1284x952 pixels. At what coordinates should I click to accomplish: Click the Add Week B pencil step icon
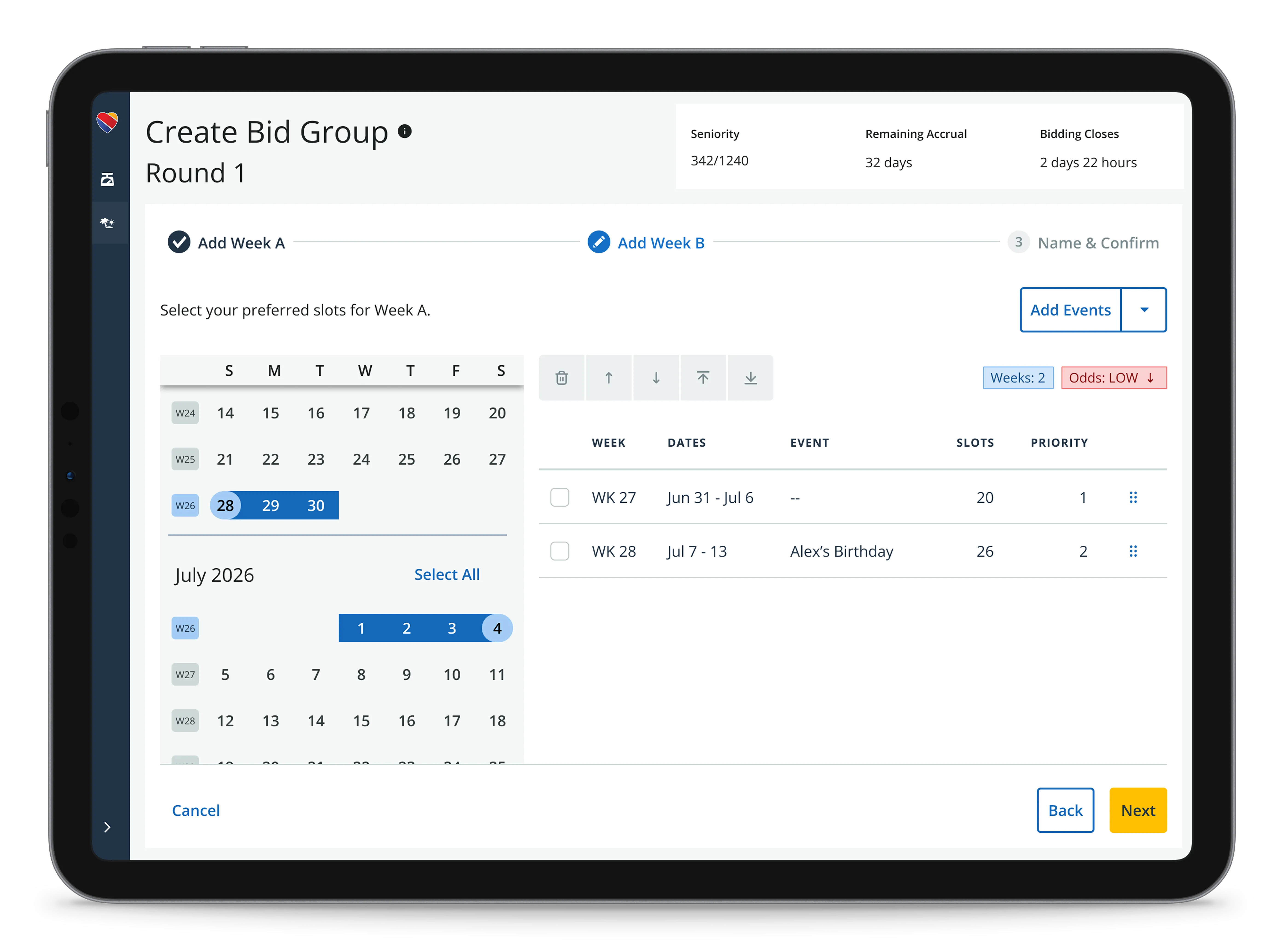click(x=599, y=242)
